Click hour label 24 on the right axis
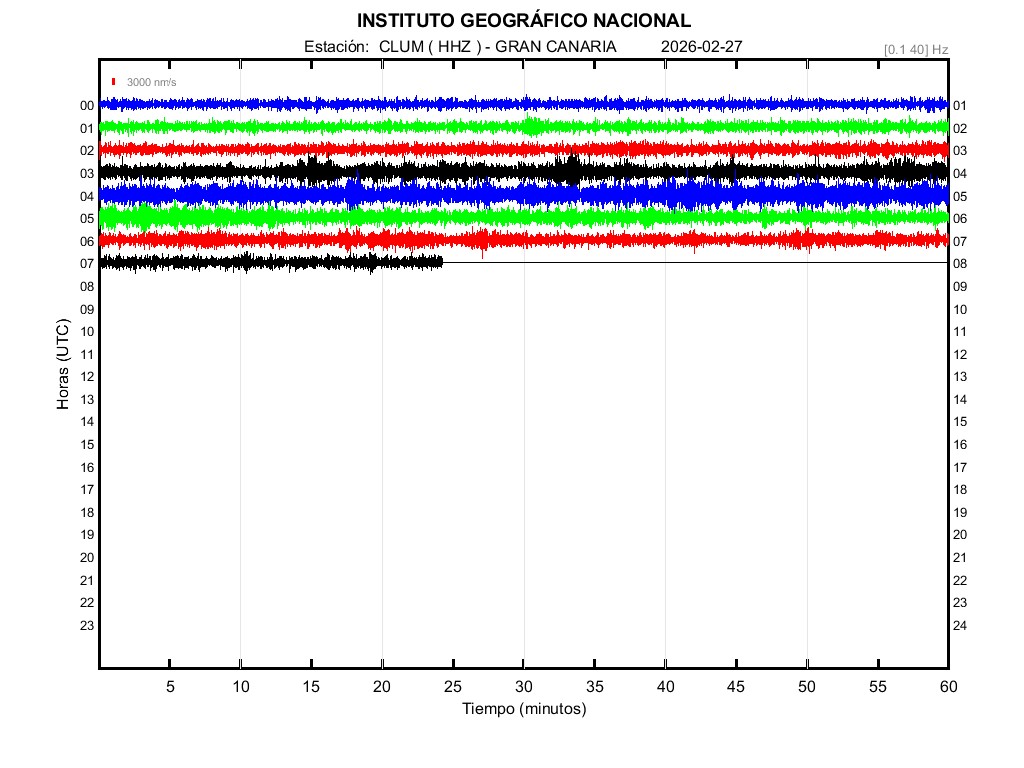The image size is (1024, 768). click(960, 626)
